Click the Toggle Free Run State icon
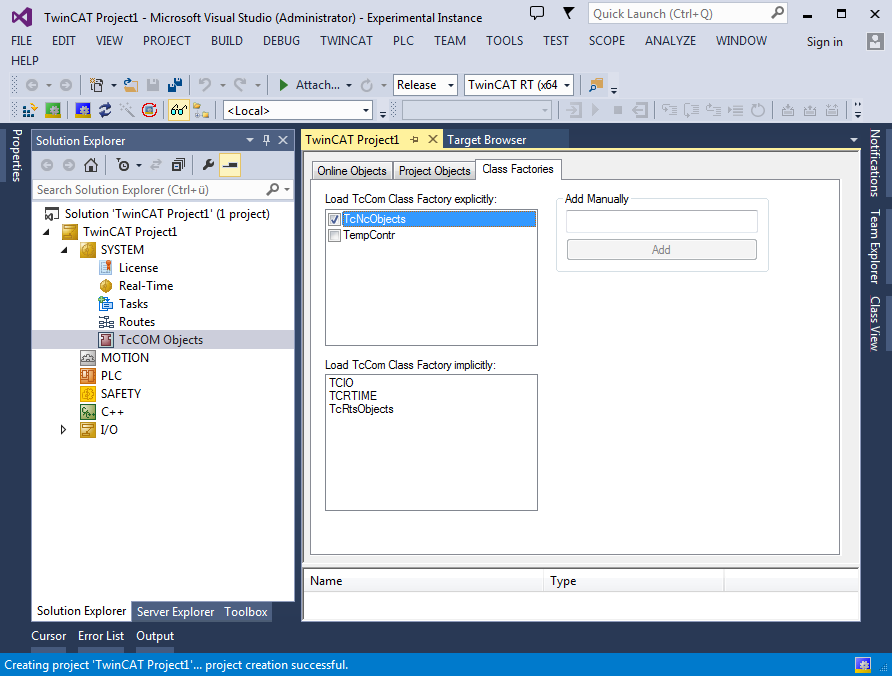This screenshot has width=892, height=676. pos(150,110)
